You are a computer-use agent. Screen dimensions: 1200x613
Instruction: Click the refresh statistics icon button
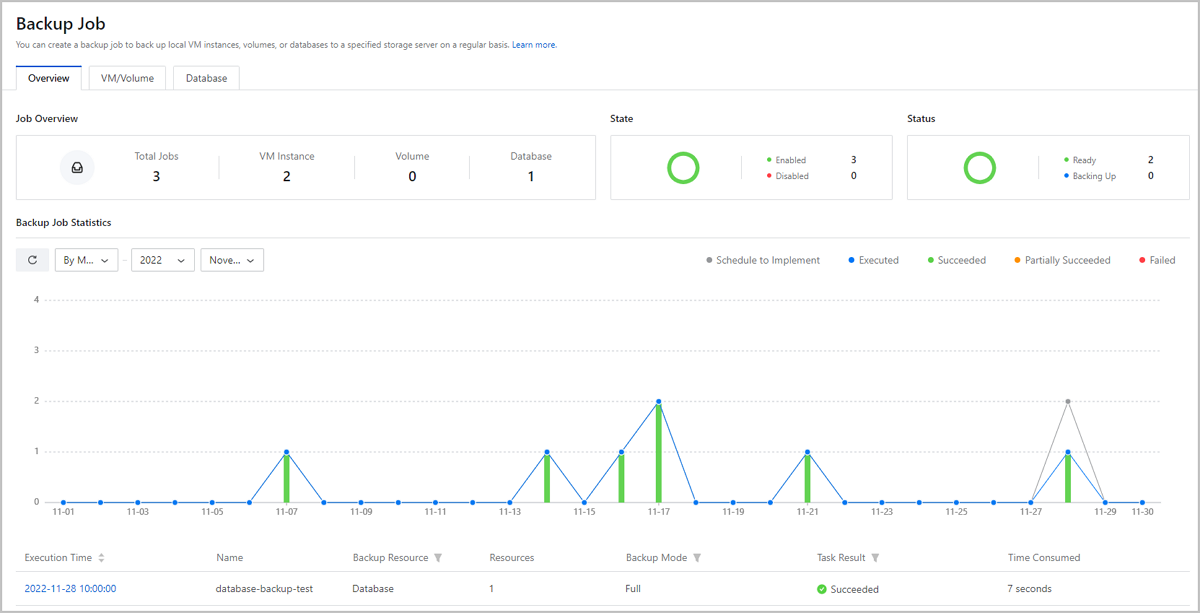32,260
